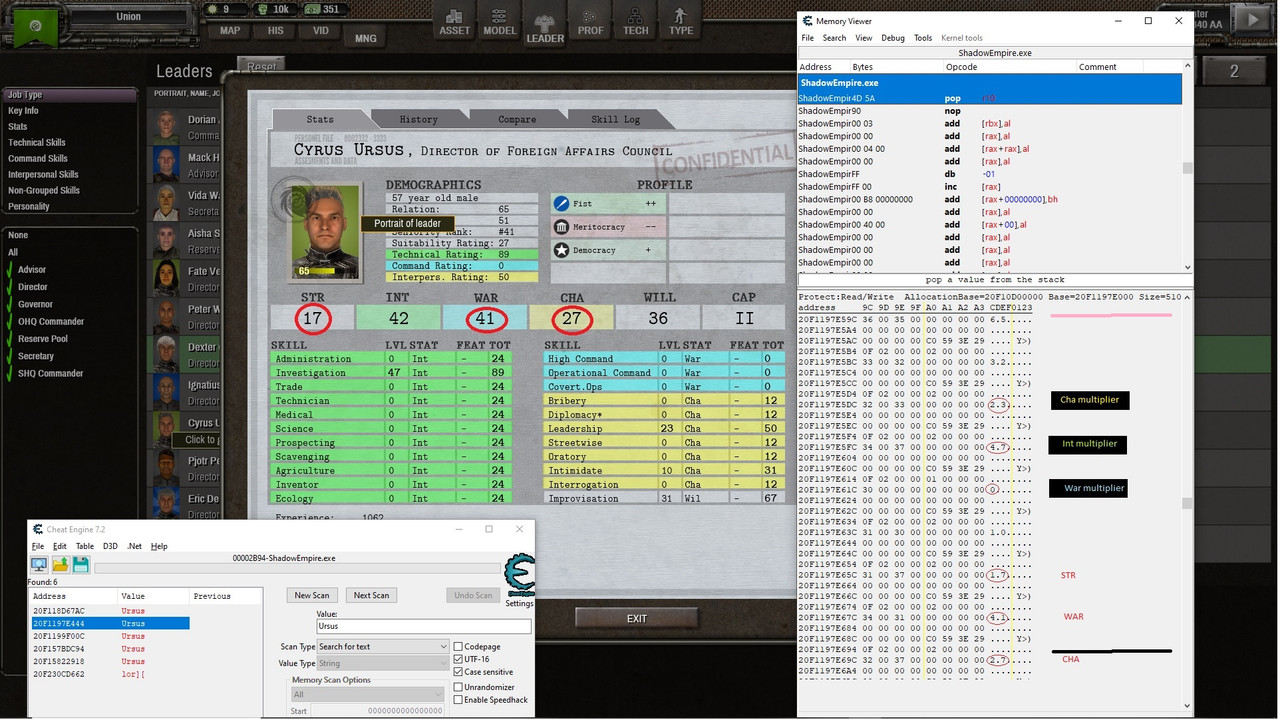Toggle the UTF-16 checkbox
1280x720 pixels.
coord(459,659)
